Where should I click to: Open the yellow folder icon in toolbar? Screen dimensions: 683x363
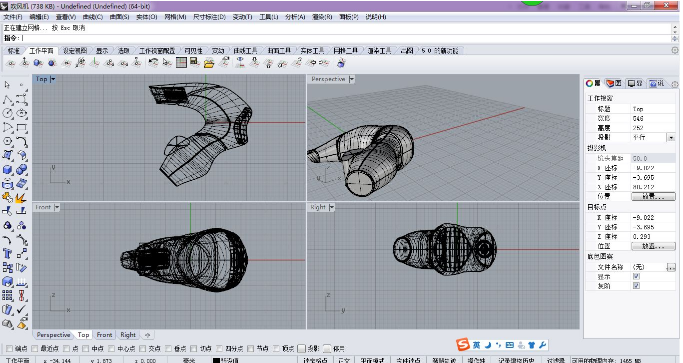(209, 63)
